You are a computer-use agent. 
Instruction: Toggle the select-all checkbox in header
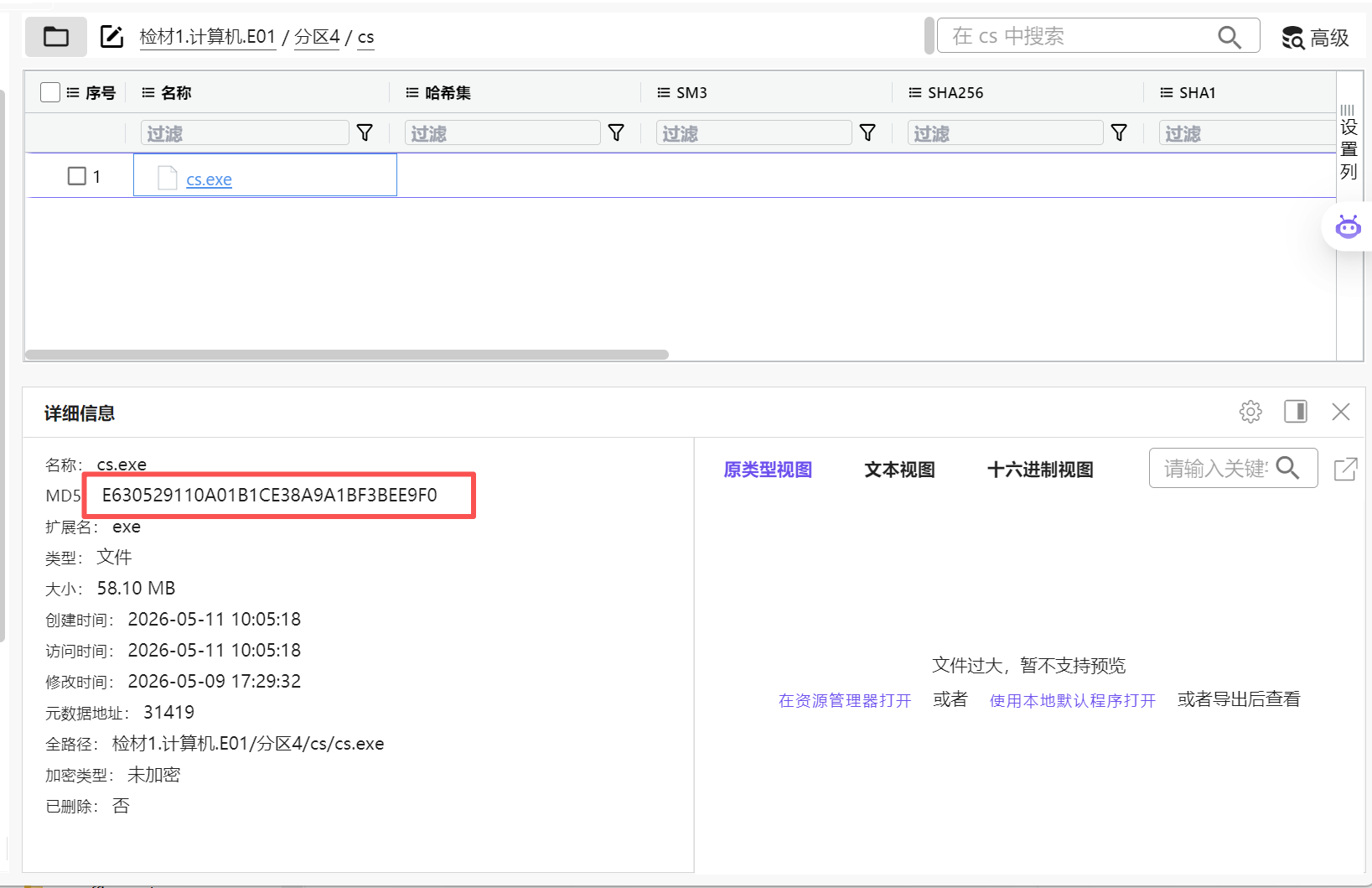pos(50,92)
